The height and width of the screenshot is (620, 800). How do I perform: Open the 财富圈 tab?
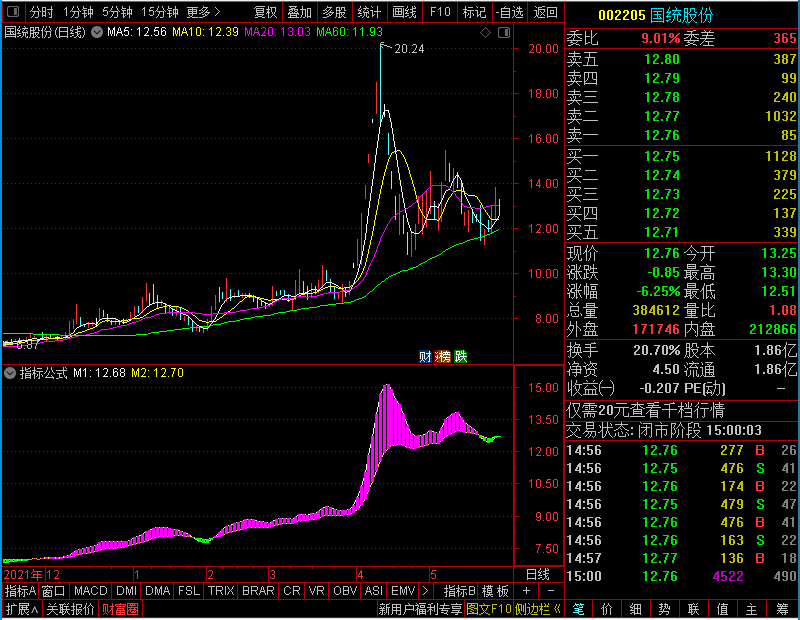(x=120, y=609)
